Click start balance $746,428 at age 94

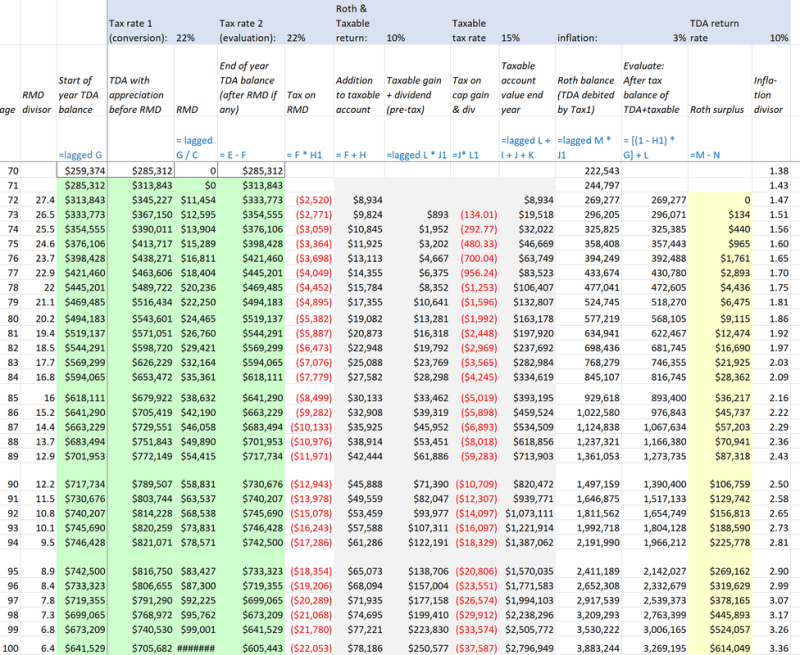[84, 543]
